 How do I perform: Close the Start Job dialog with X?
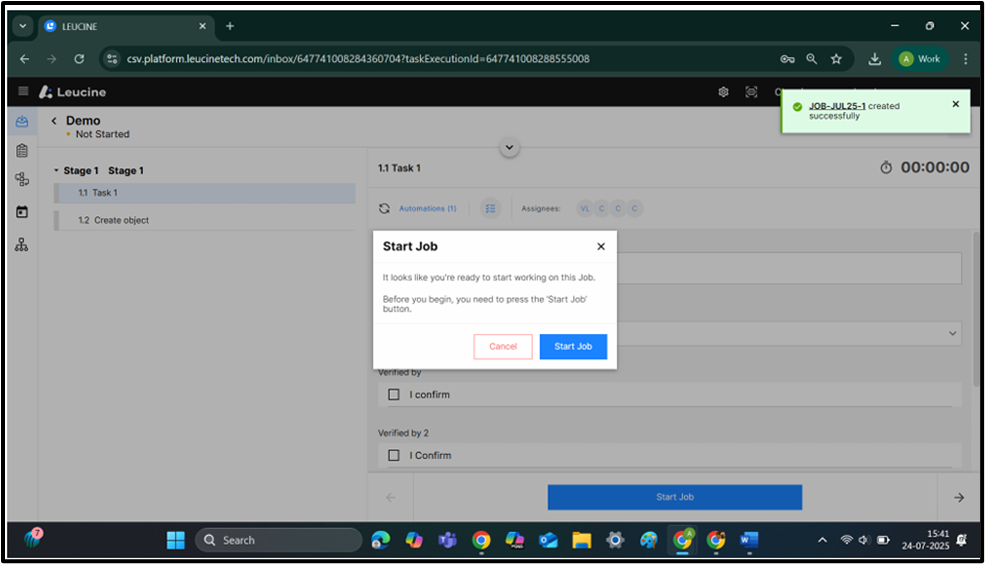[x=601, y=247]
